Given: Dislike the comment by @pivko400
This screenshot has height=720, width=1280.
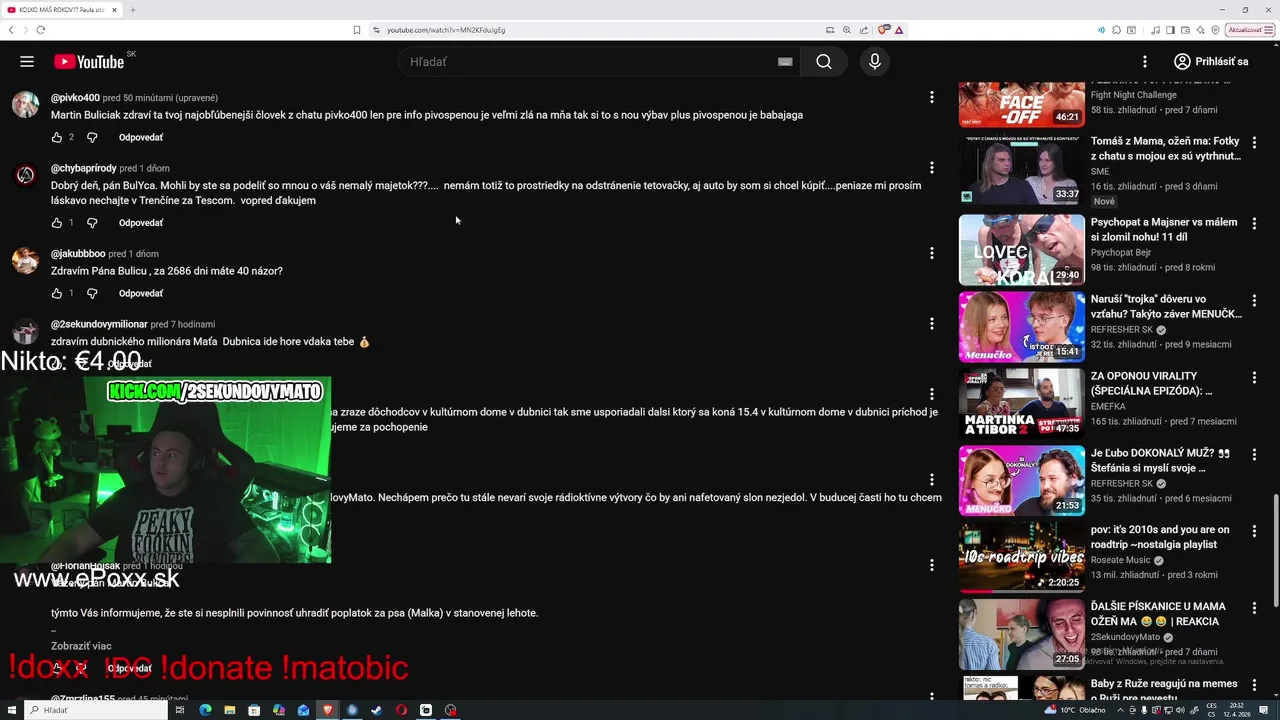Looking at the screenshot, I should 92,137.
